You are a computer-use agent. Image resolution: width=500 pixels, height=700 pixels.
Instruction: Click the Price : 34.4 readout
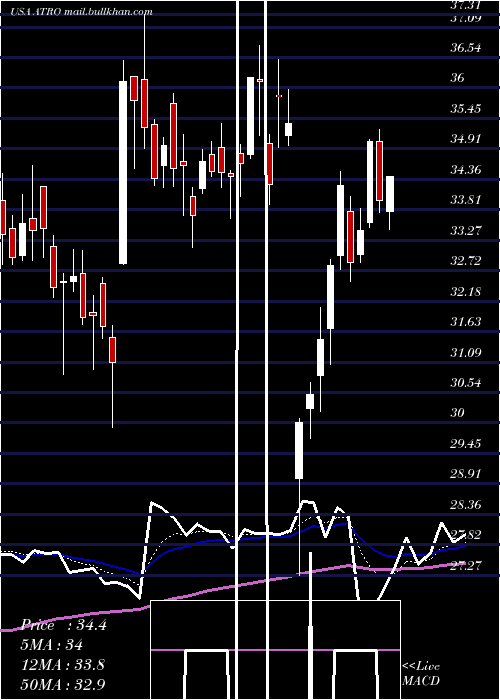click(x=64, y=625)
